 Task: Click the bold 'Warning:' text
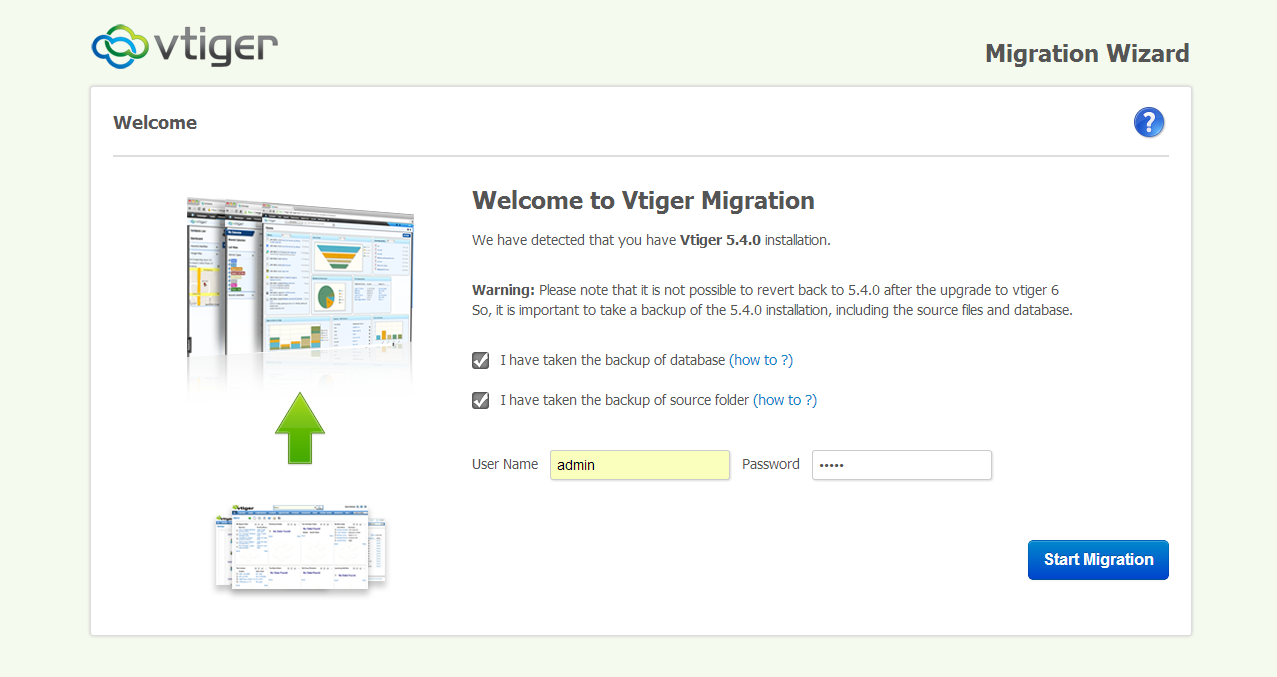click(x=503, y=290)
